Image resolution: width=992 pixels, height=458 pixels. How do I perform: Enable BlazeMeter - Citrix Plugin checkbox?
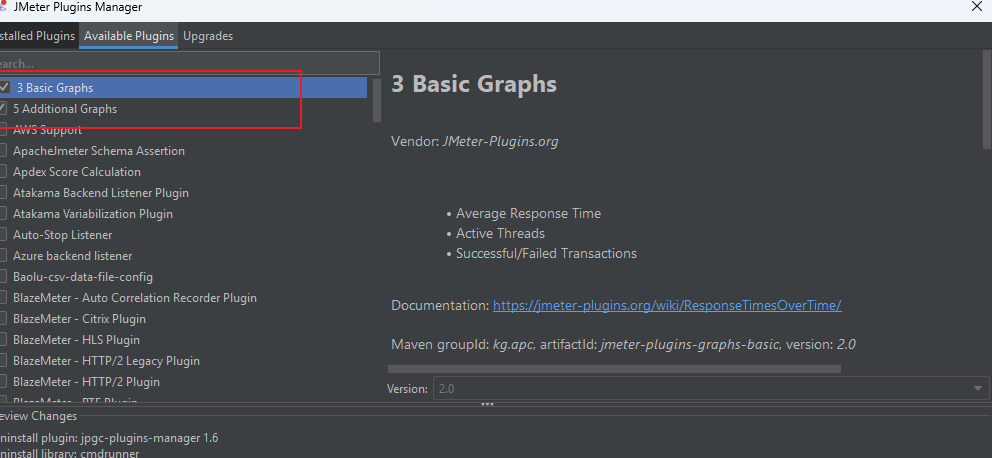(x=3, y=319)
